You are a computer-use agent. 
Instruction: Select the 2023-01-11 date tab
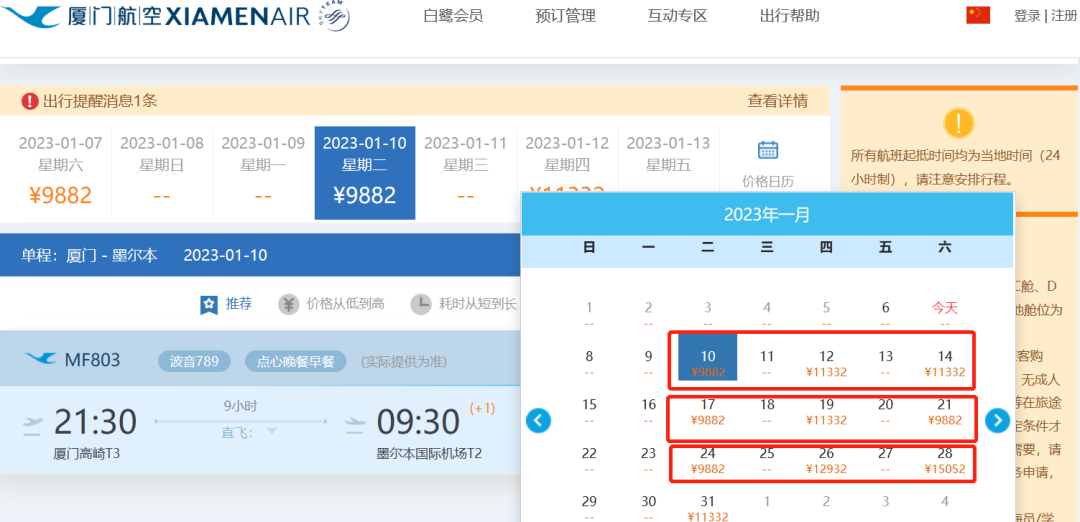pyautogui.click(x=466, y=173)
